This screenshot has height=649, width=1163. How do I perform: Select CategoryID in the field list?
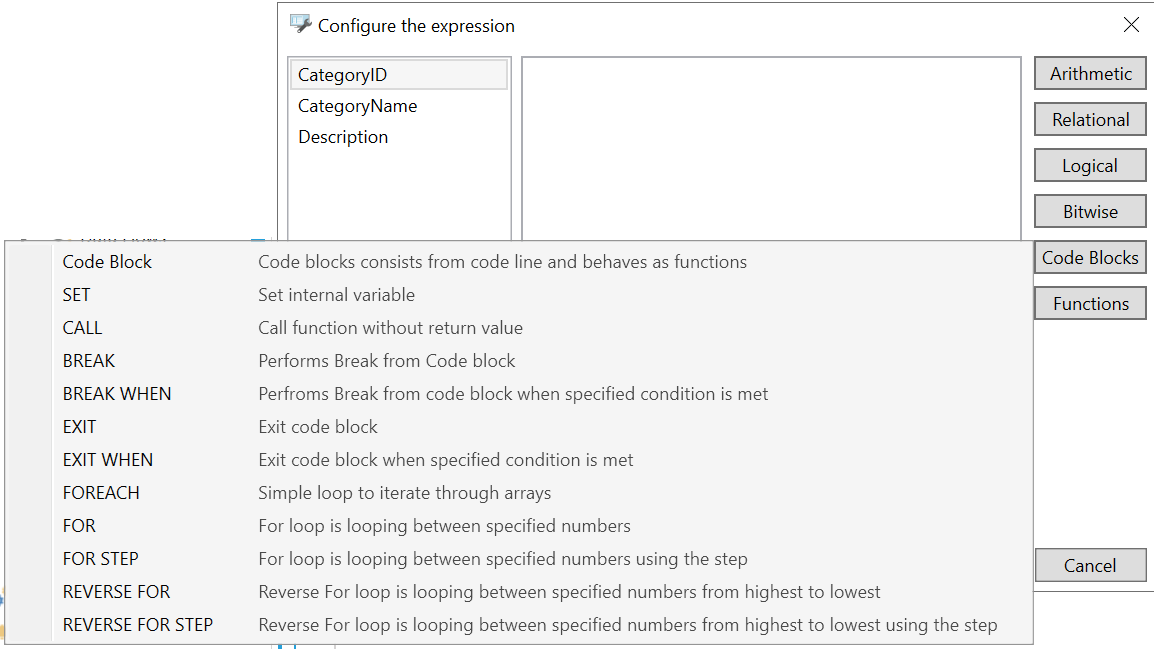pyautogui.click(x=342, y=75)
